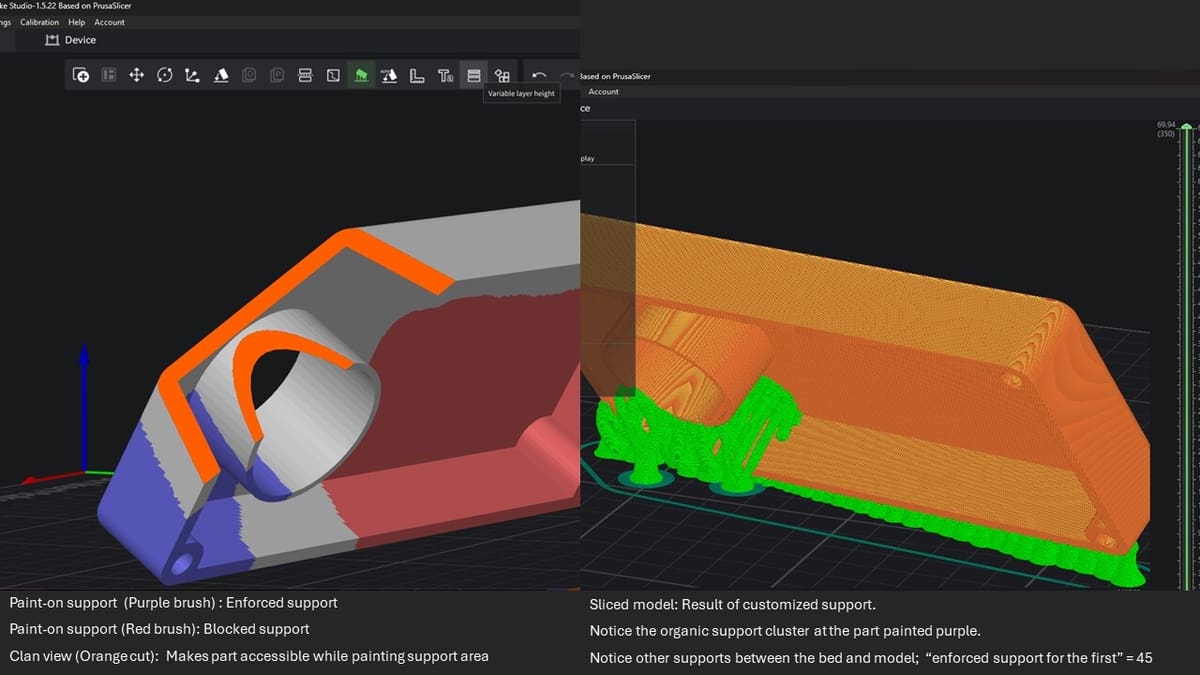
Task: Open the square panel icon after Cut
Action: click(x=333, y=75)
